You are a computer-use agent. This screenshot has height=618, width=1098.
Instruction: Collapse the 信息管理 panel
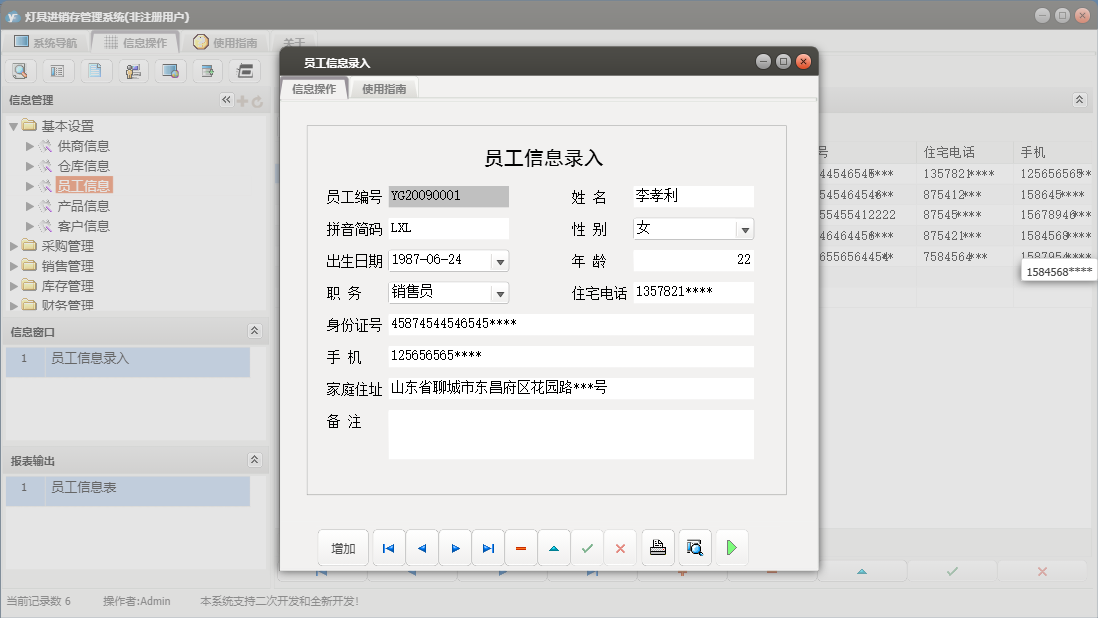227,100
